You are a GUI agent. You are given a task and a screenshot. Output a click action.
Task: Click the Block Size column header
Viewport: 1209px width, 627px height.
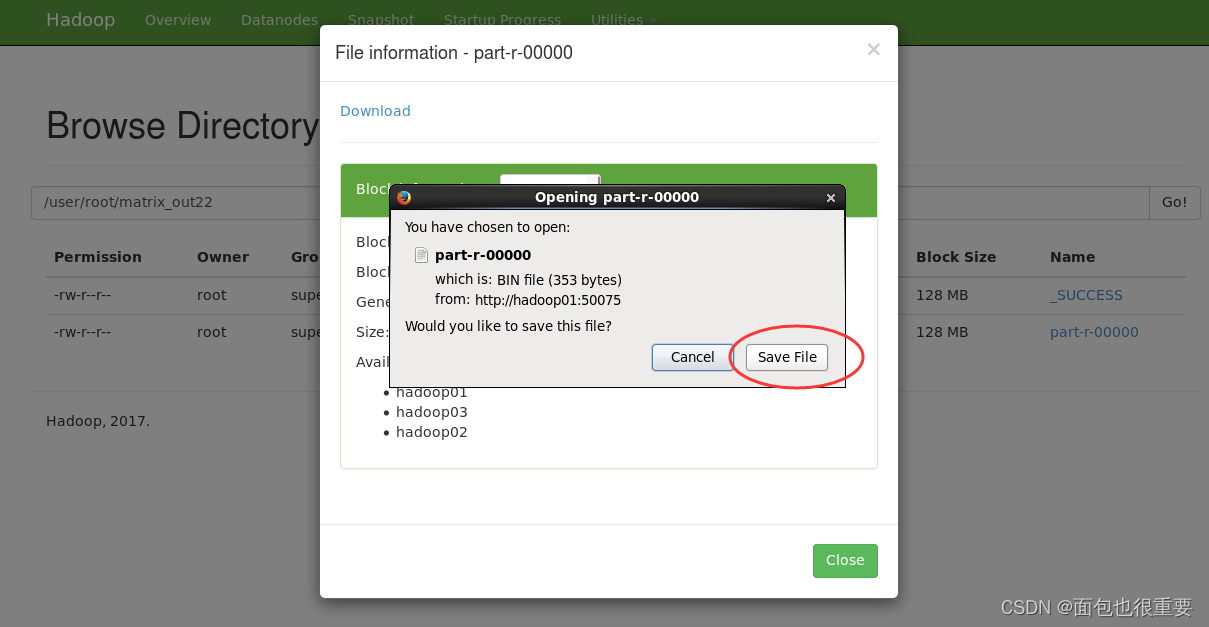tap(956, 257)
